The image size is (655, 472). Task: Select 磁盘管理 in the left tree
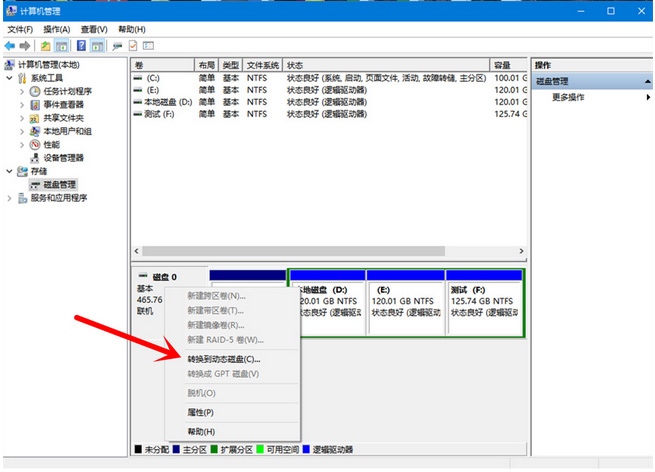tap(59, 184)
